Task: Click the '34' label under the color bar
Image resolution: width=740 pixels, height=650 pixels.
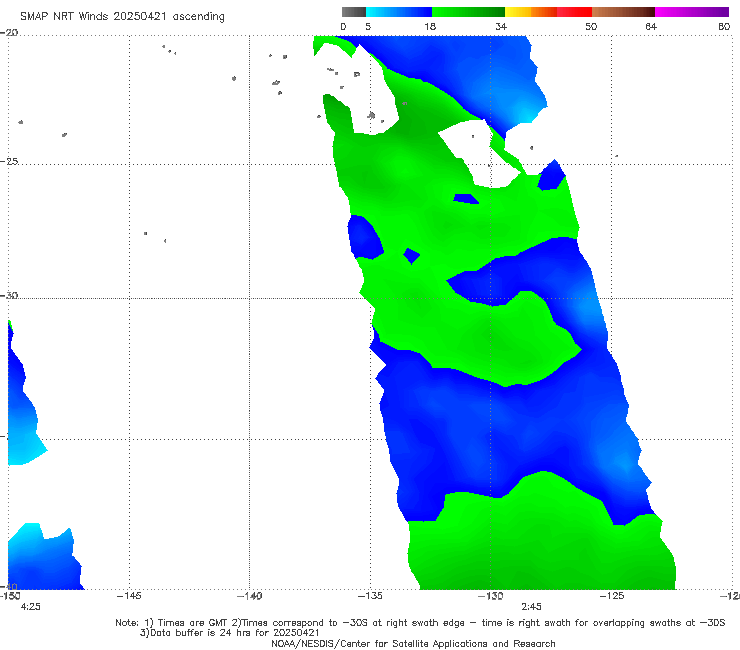Action: coord(501,27)
